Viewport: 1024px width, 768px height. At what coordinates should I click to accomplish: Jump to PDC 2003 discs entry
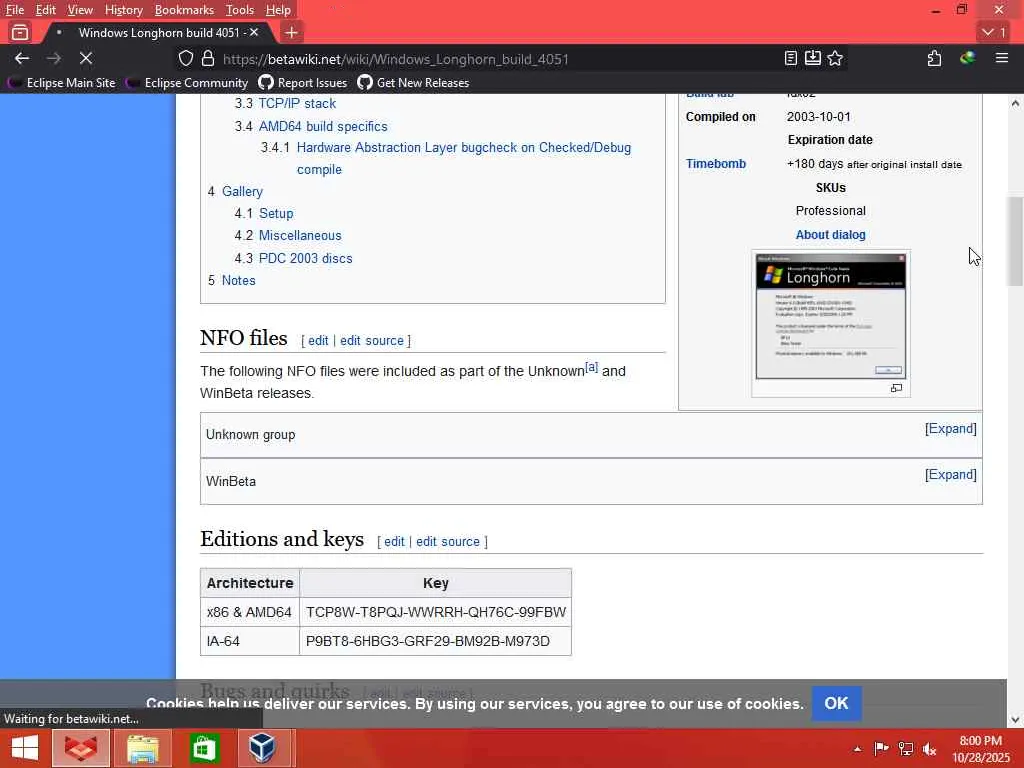(306, 258)
